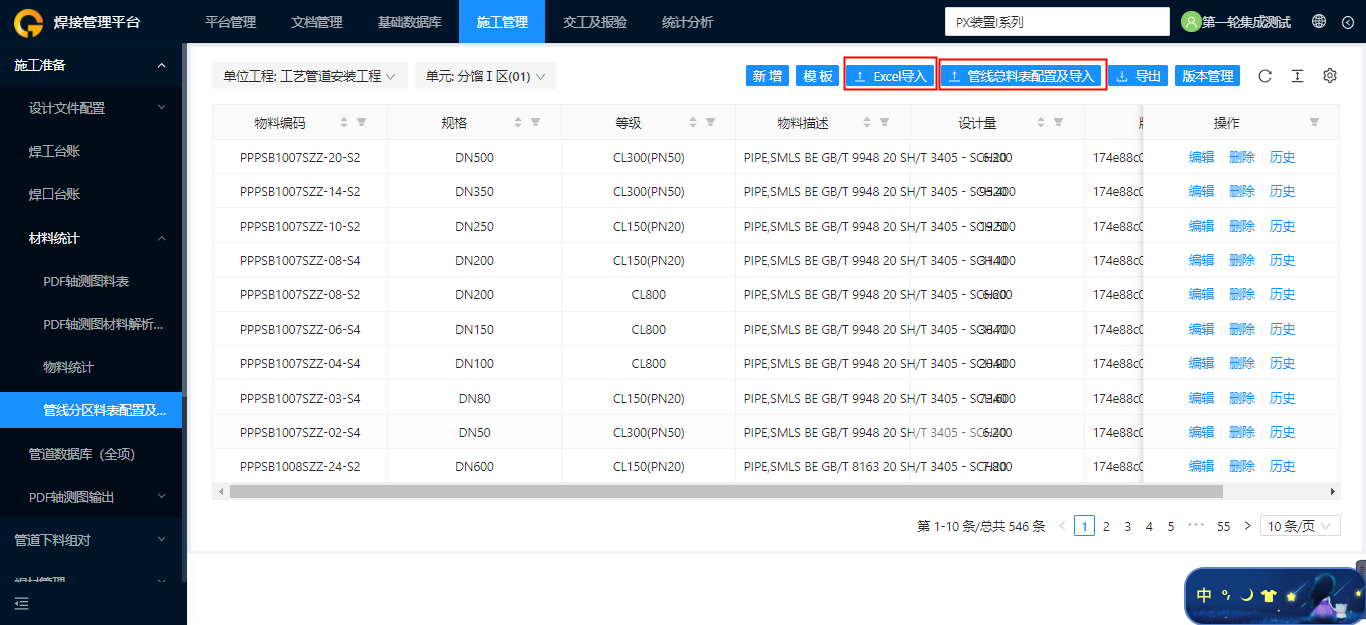The height and width of the screenshot is (625, 1366).
Task: Expand 设计文件配置 sidebar submenu
Action: click(91, 108)
